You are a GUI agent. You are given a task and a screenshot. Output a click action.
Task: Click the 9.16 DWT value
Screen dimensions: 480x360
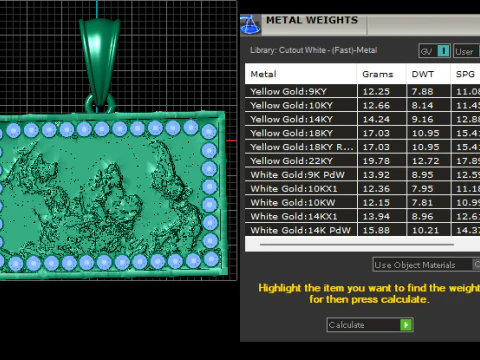pos(423,119)
